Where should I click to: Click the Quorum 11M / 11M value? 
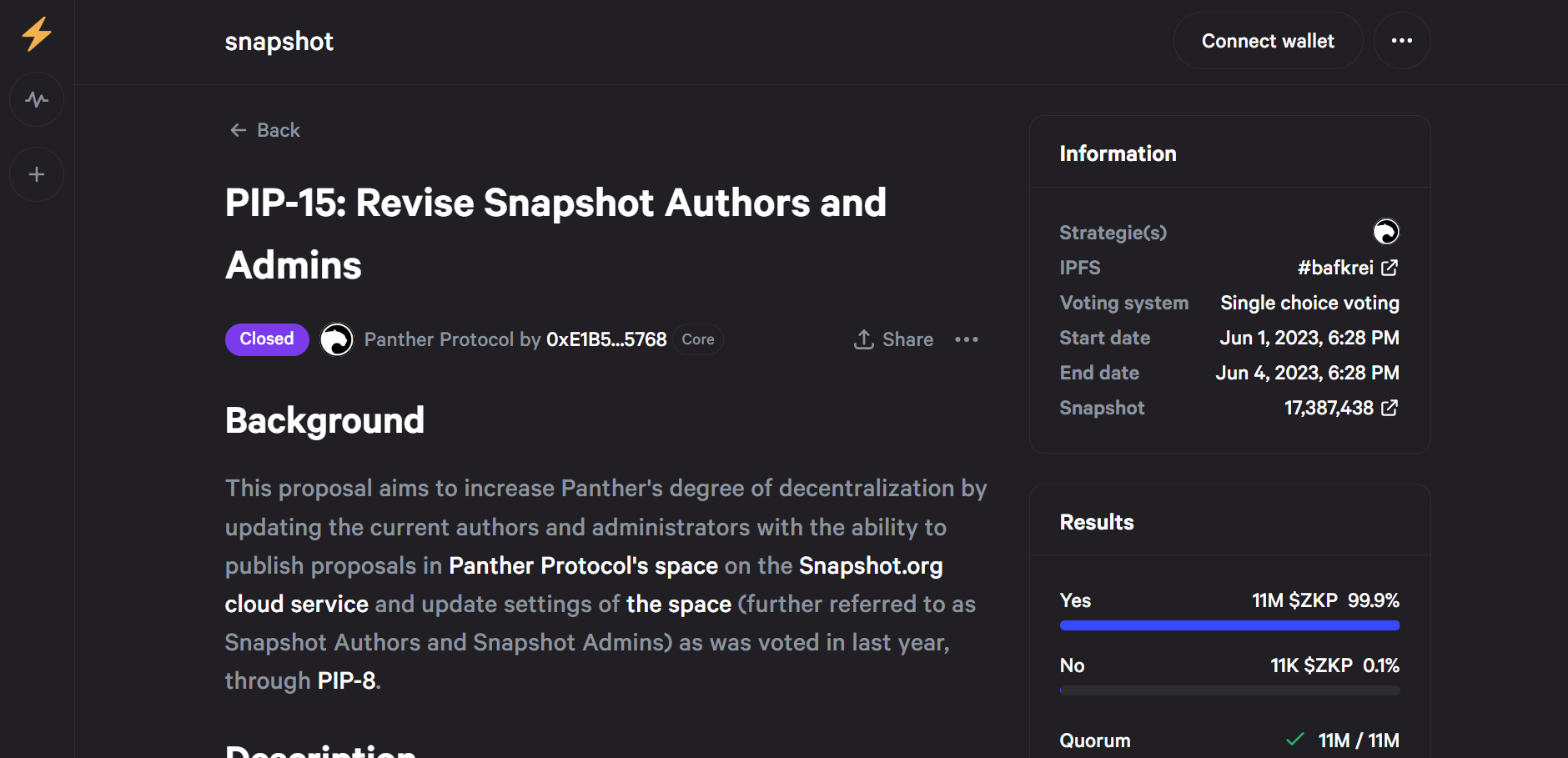pyautogui.click(x=1359, y=740)
